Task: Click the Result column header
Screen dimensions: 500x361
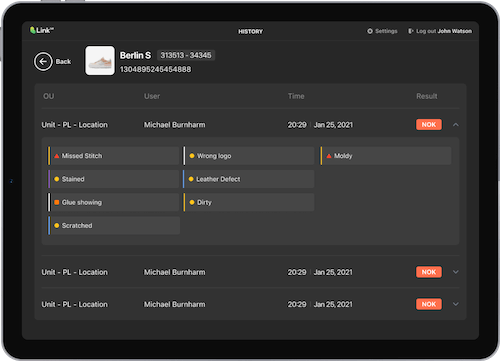Action: 427,96
